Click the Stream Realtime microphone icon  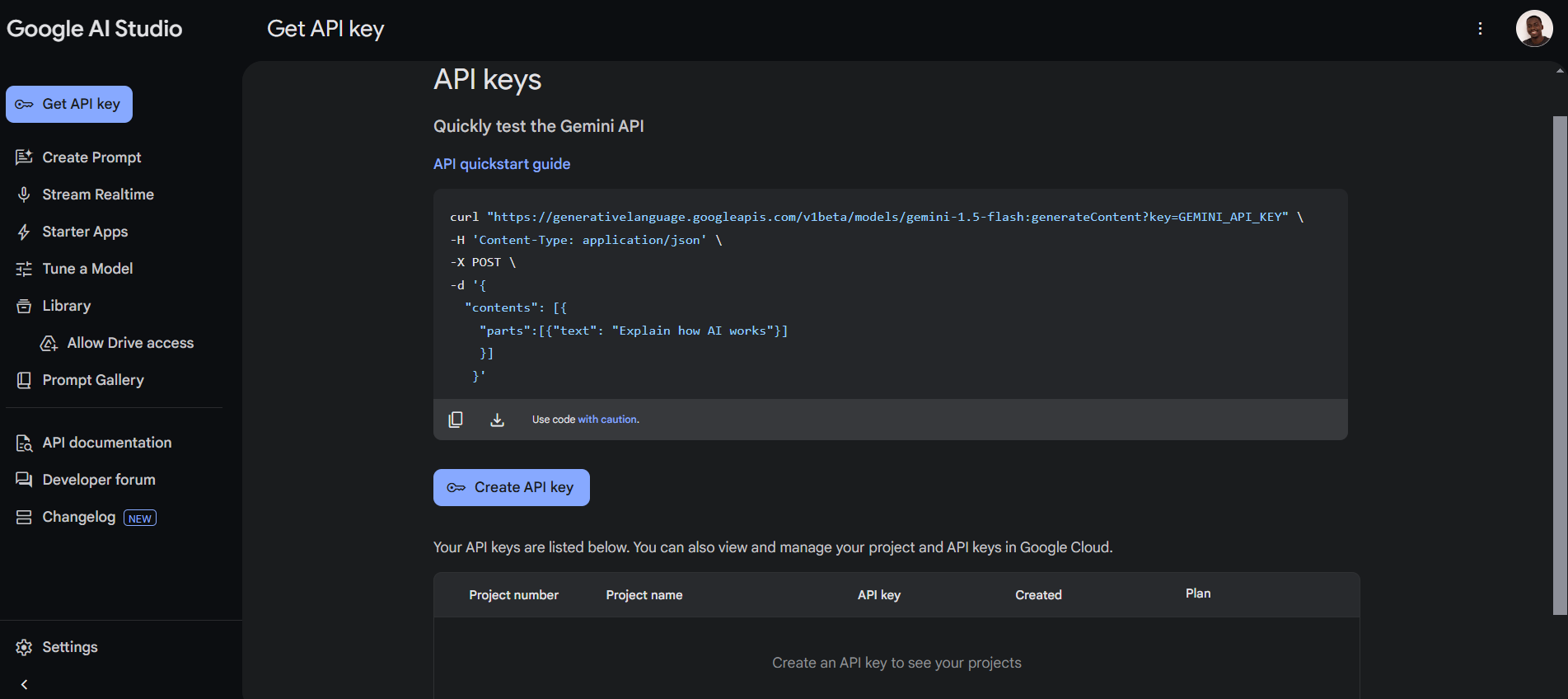(24, 195)
